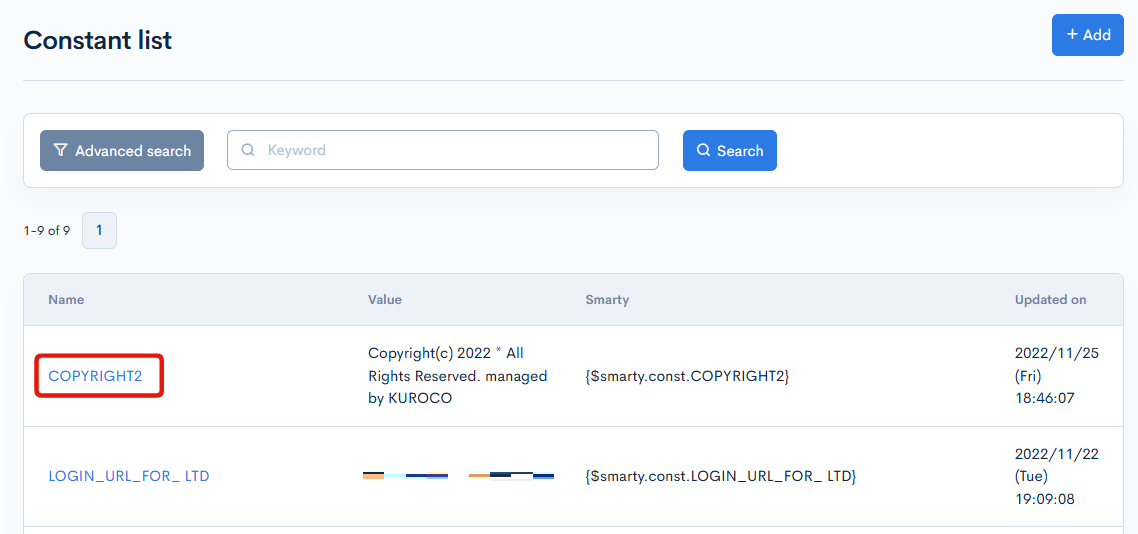Click the magnifier icon inside the Keyword field
1138x534 pixels.
tap(248, 150)
